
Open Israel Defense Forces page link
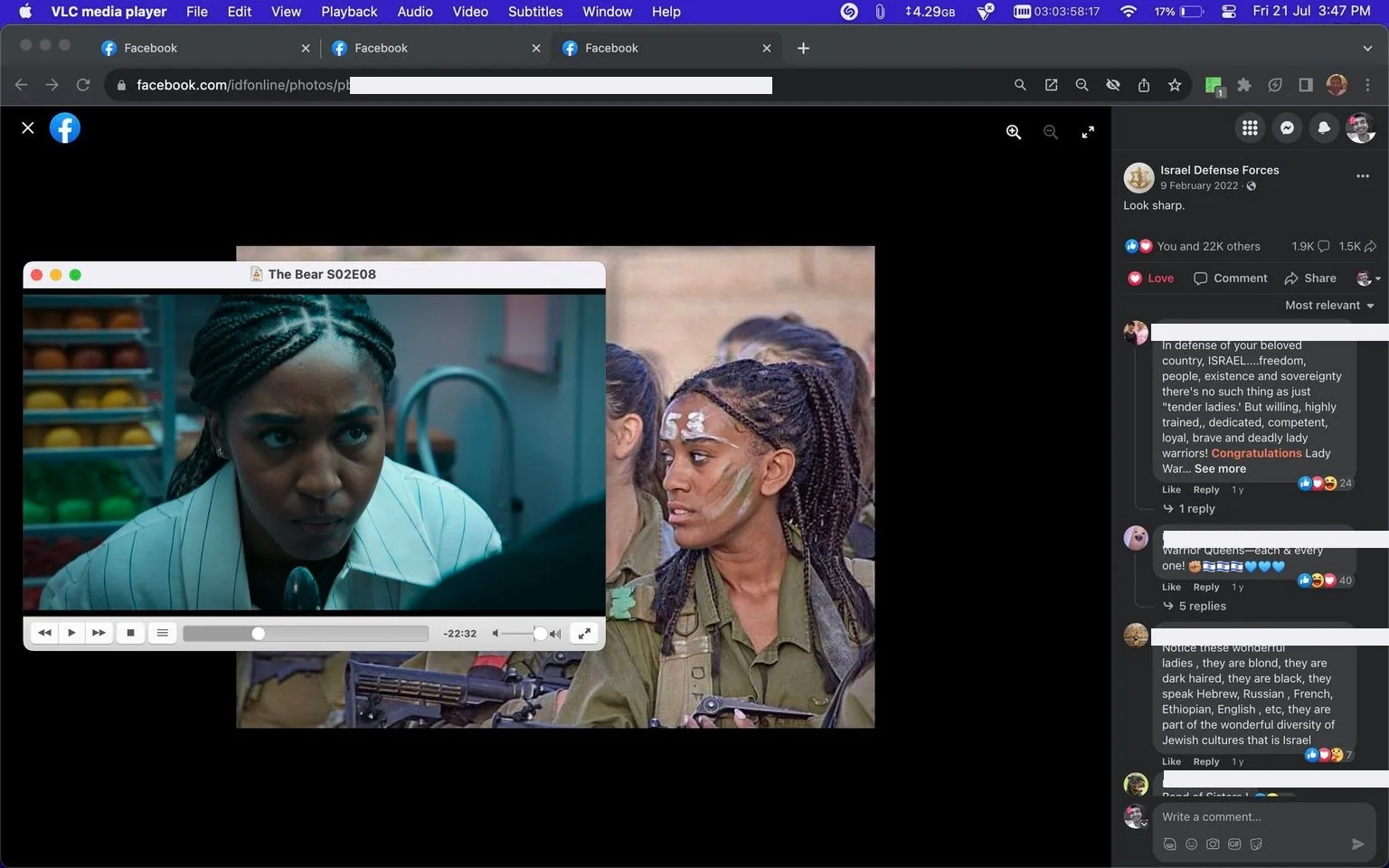point(1219,170)
